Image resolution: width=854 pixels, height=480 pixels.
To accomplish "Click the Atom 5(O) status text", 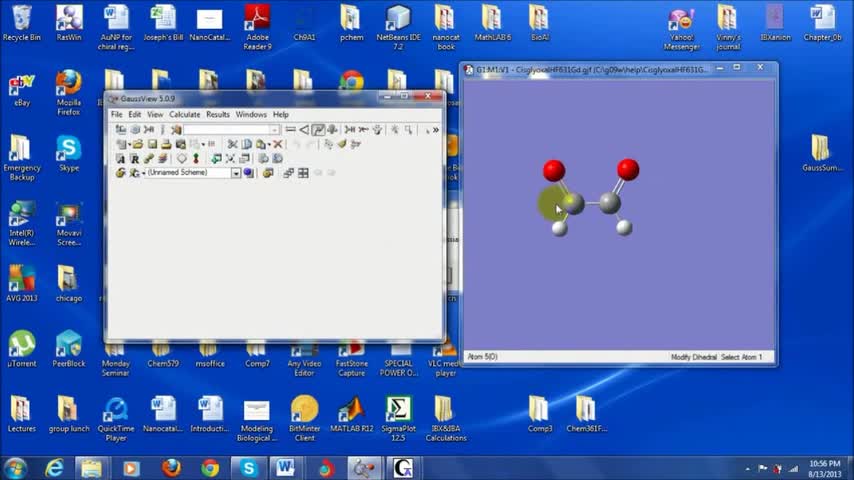I will tap(483, 357).
